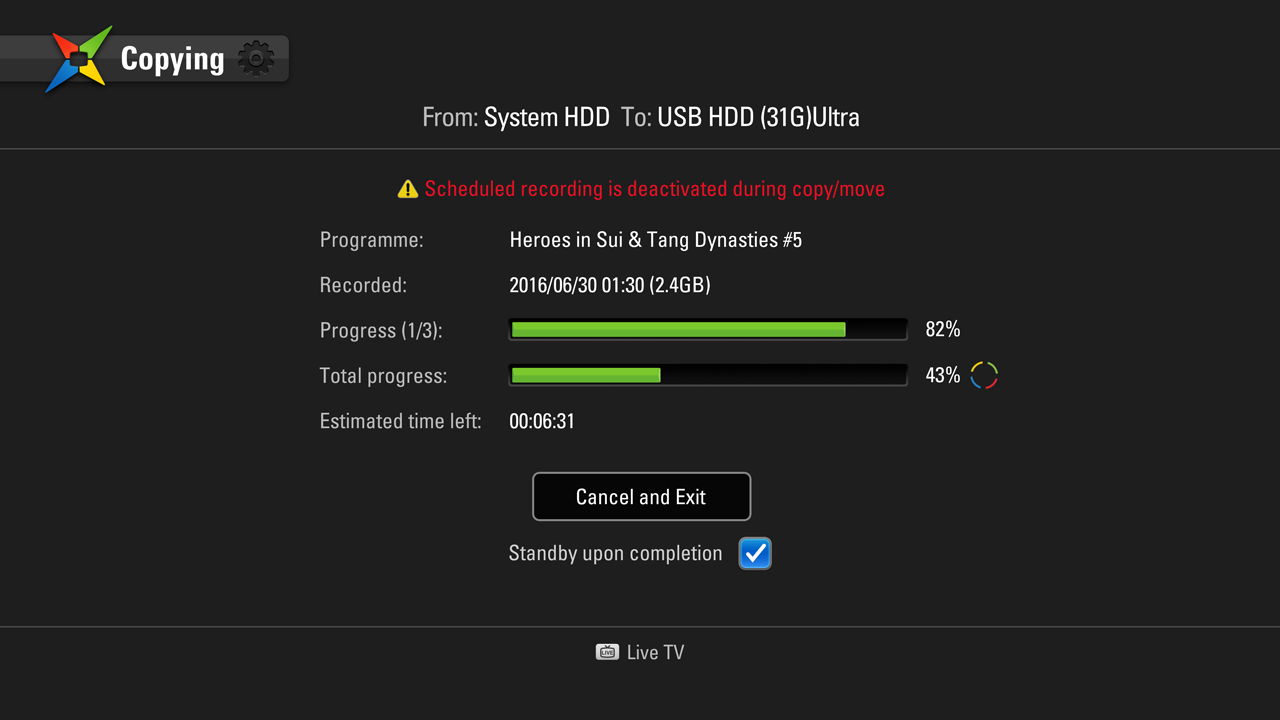Click the Total progress bar
The image size is (1280, 720).
click(708, 375)
